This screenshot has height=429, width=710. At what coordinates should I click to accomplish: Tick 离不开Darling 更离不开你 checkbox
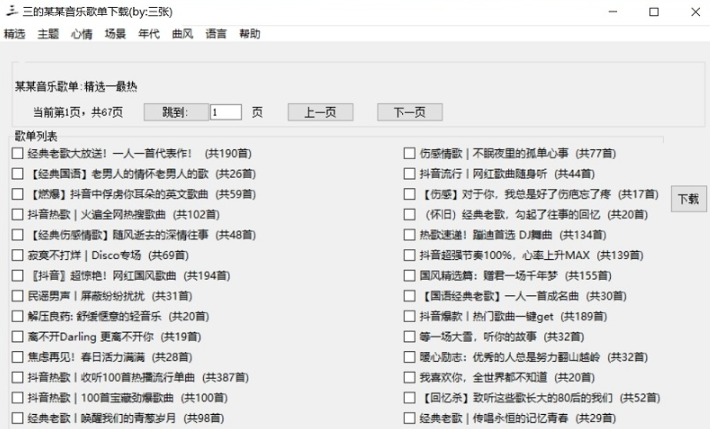(x=18, y=337)
